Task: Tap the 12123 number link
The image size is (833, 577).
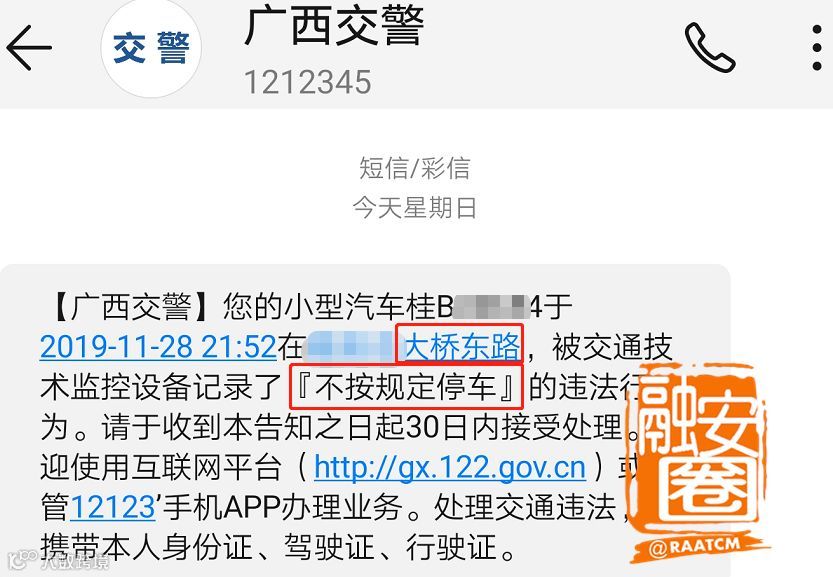Action: (113, 507)
